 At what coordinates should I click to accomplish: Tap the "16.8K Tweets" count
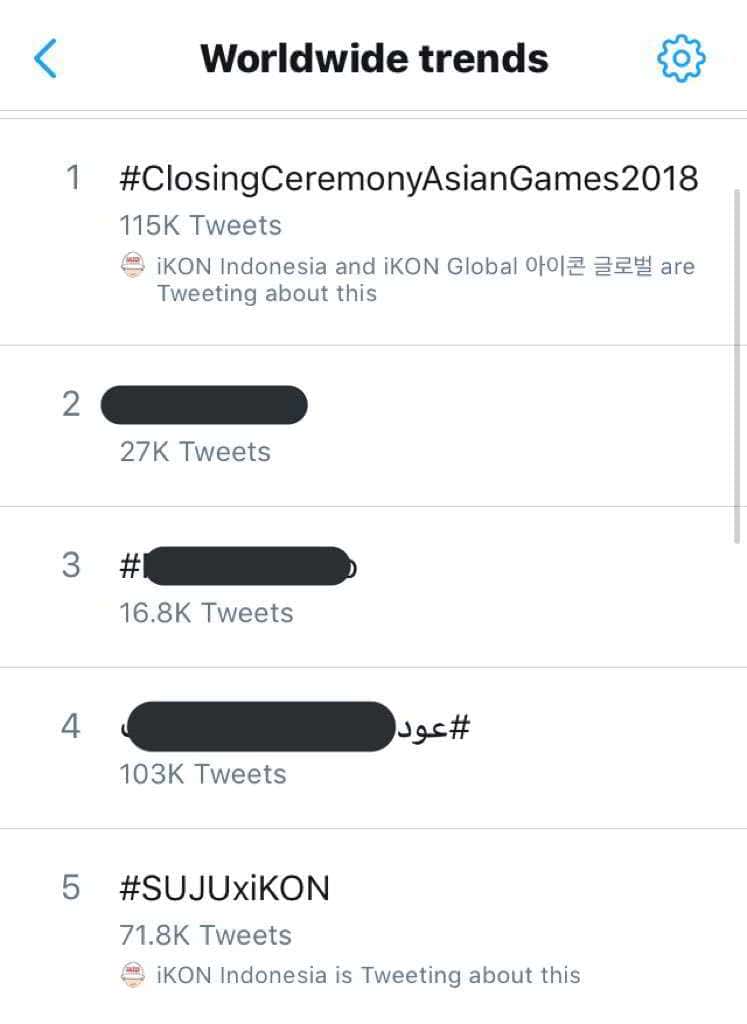[206, 613]
